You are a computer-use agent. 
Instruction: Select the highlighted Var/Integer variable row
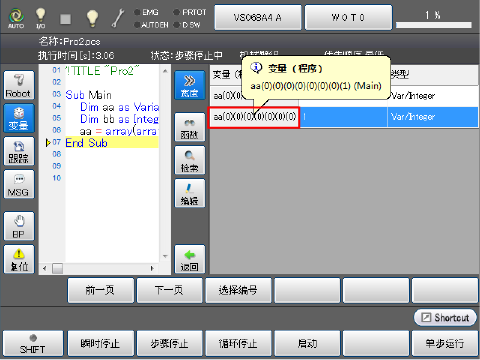344,117
